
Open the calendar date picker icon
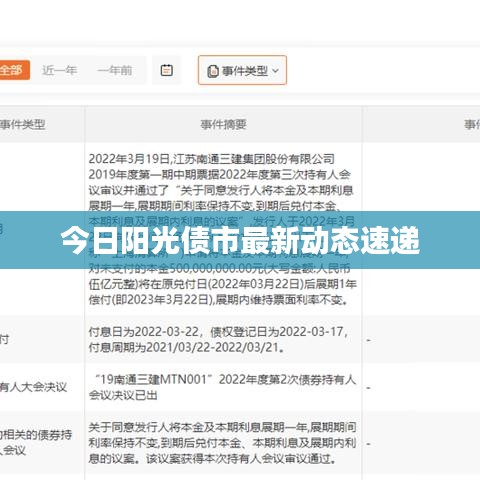(167, 70)
